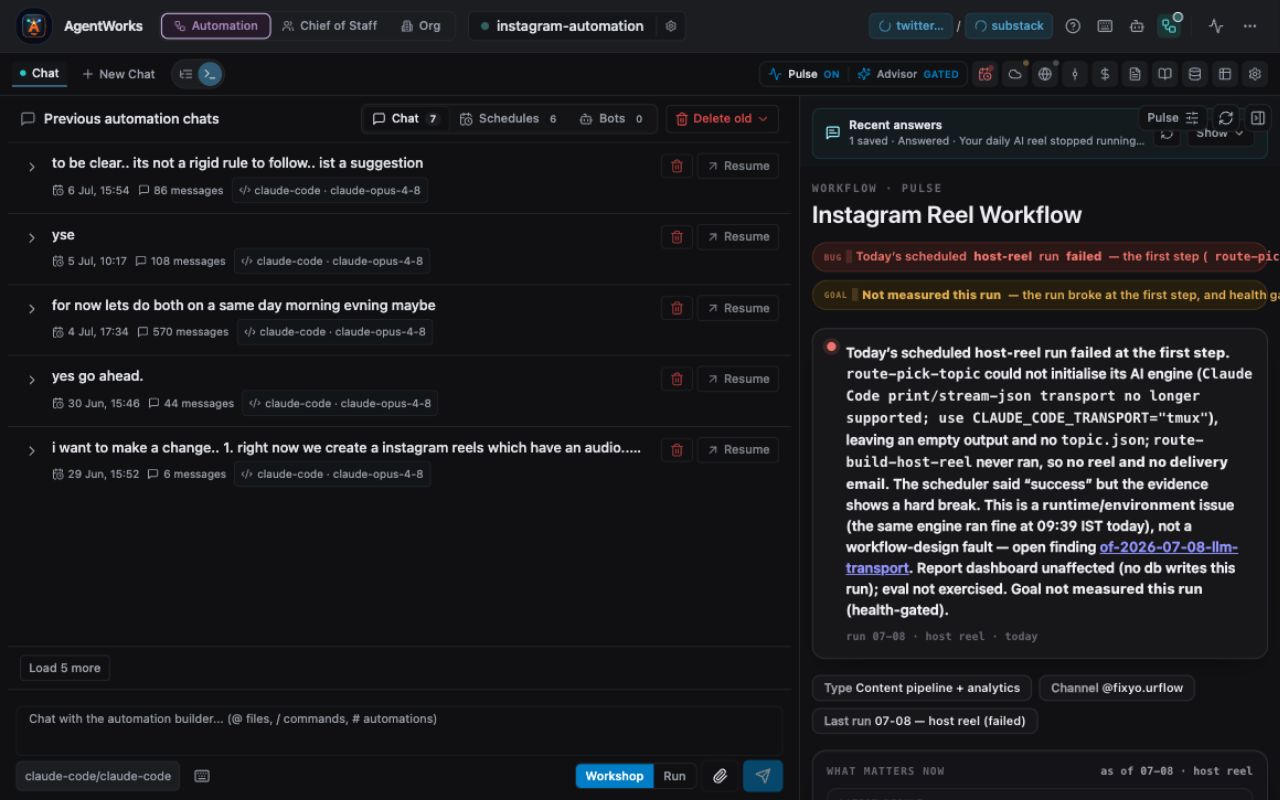1280x800 pixels.
Task: Click the send message arrow button
Action: click(763, 776)
